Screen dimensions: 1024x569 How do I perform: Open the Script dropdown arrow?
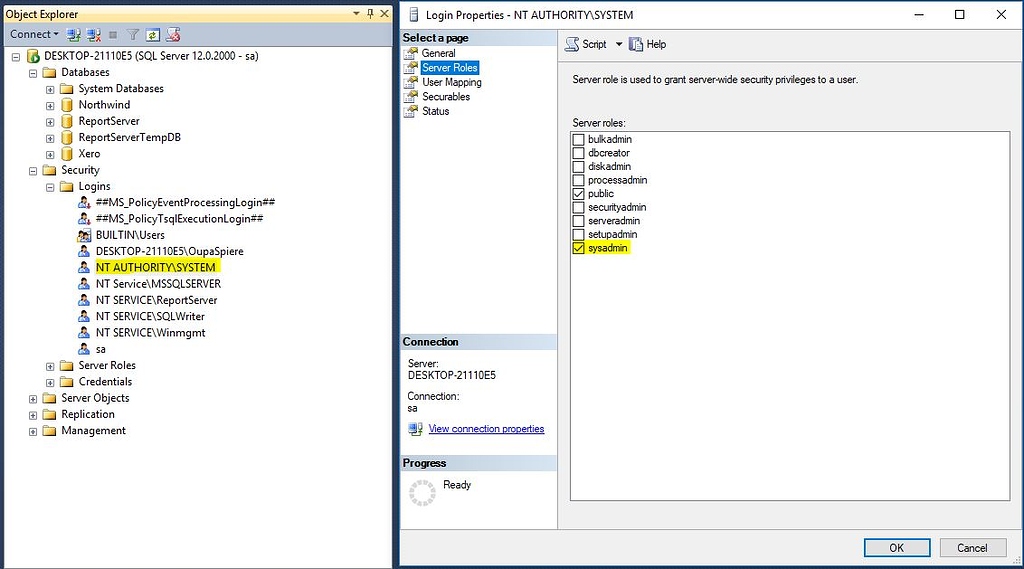click(x=619, y=44)
